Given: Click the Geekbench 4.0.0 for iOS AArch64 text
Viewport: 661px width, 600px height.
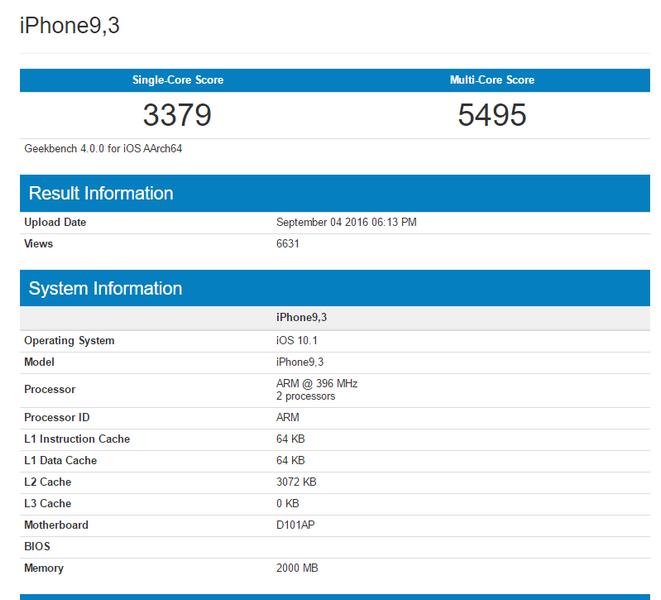Looking at the screenshot, I should [x=103, y=148].
